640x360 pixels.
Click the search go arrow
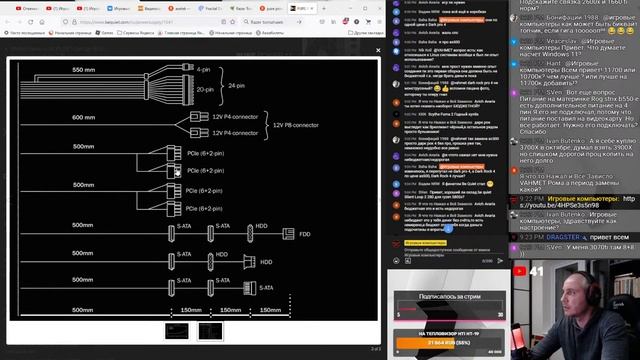[299, 22]
